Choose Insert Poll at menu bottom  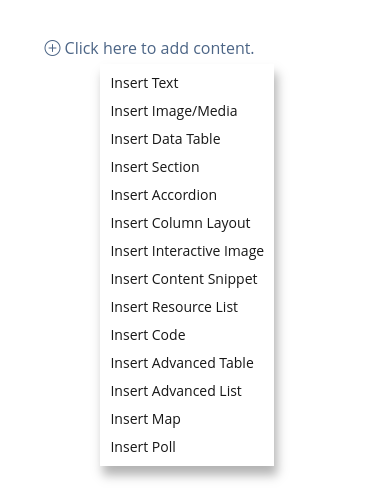[187, 447]
